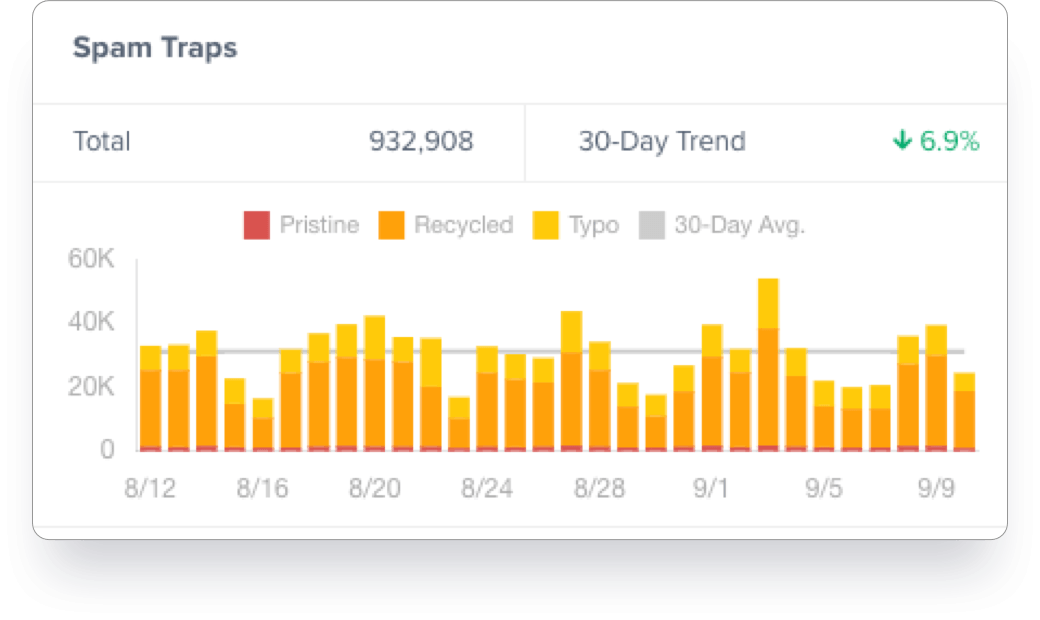
Task: Select the bar above the 9/1 label
Action: [x=711, y=390]
